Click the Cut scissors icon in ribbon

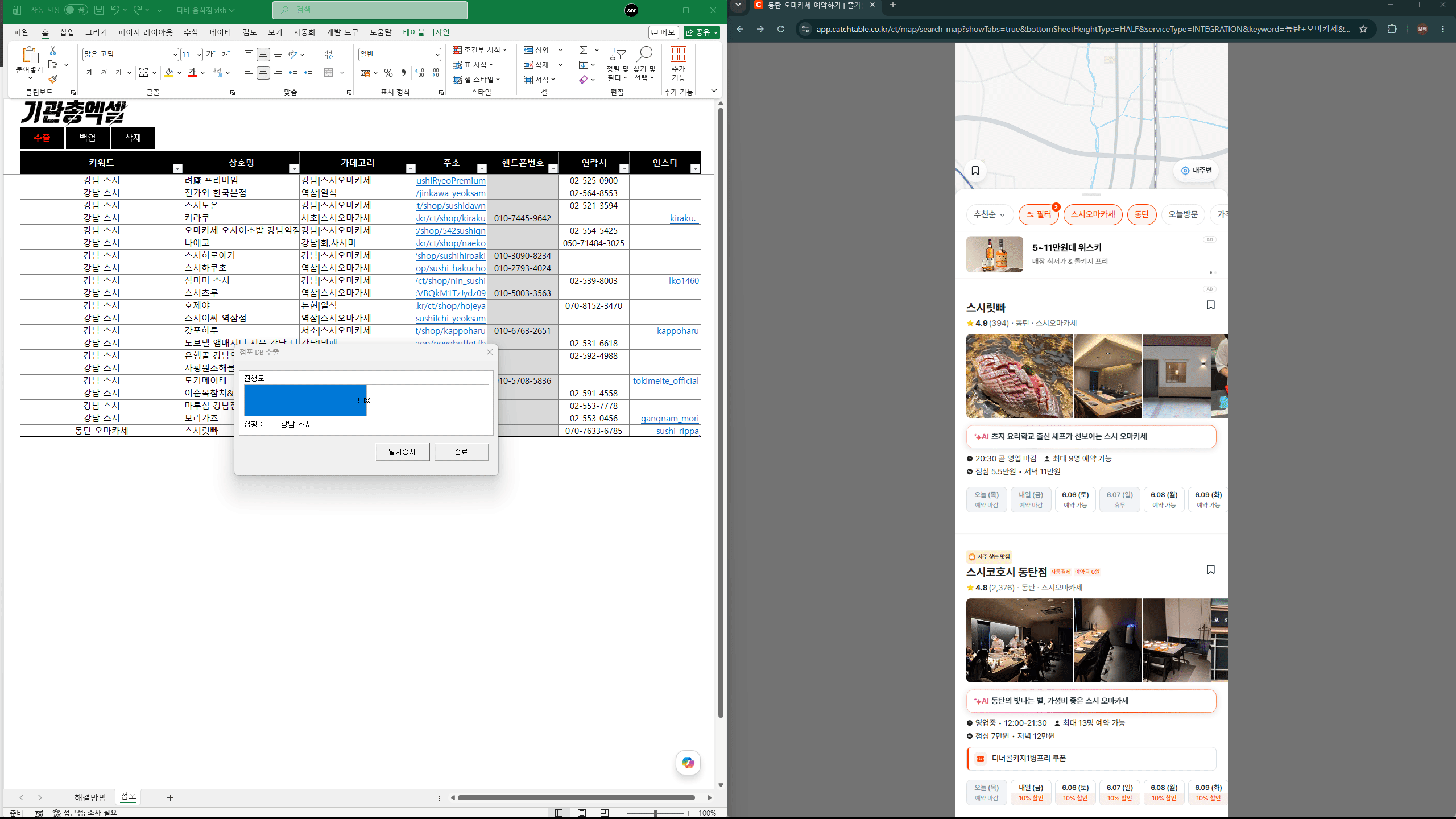[53, 51]
